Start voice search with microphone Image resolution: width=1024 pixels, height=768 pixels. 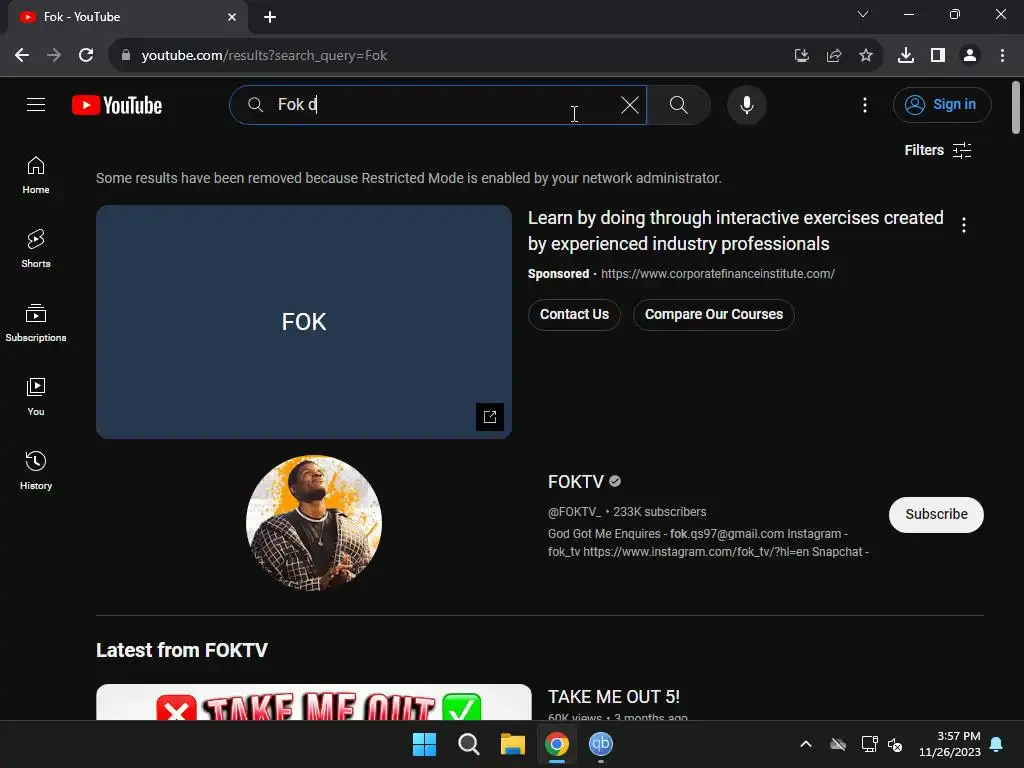tap(746, 104)
